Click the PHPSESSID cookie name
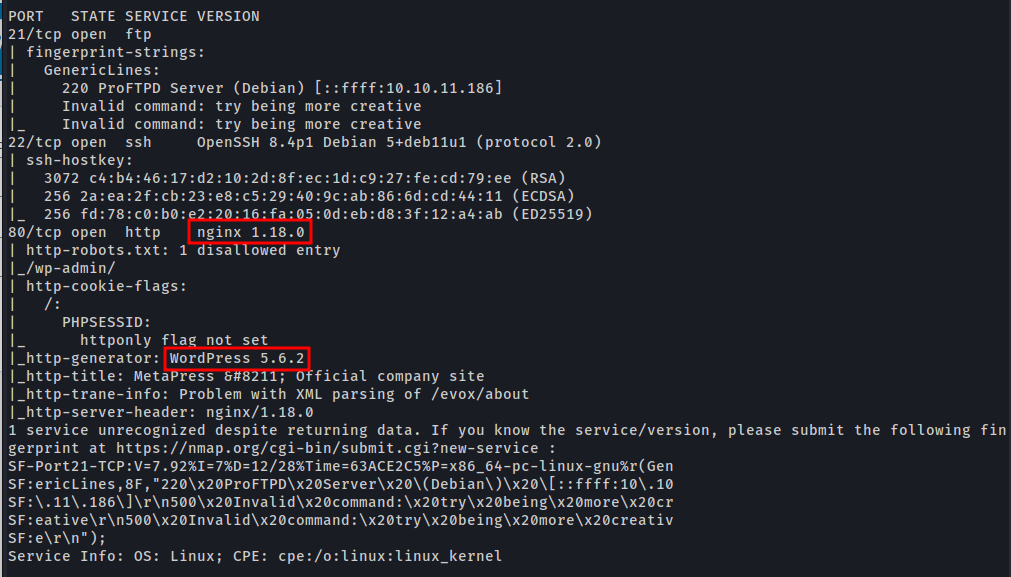Viewport: 1011px width, 577px height. [107, 322]
